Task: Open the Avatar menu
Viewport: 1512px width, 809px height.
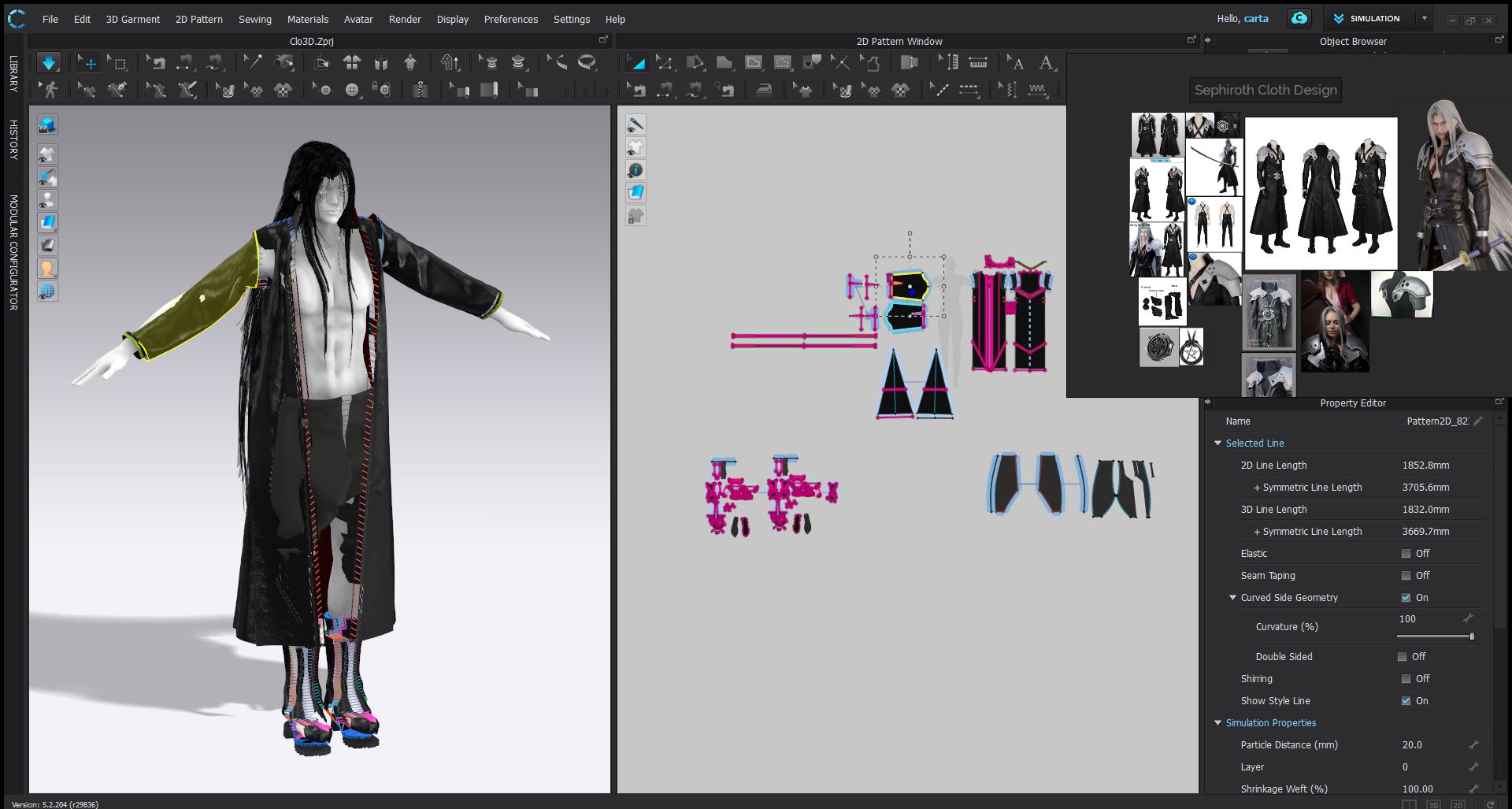Action: click(x=358, y=19)
